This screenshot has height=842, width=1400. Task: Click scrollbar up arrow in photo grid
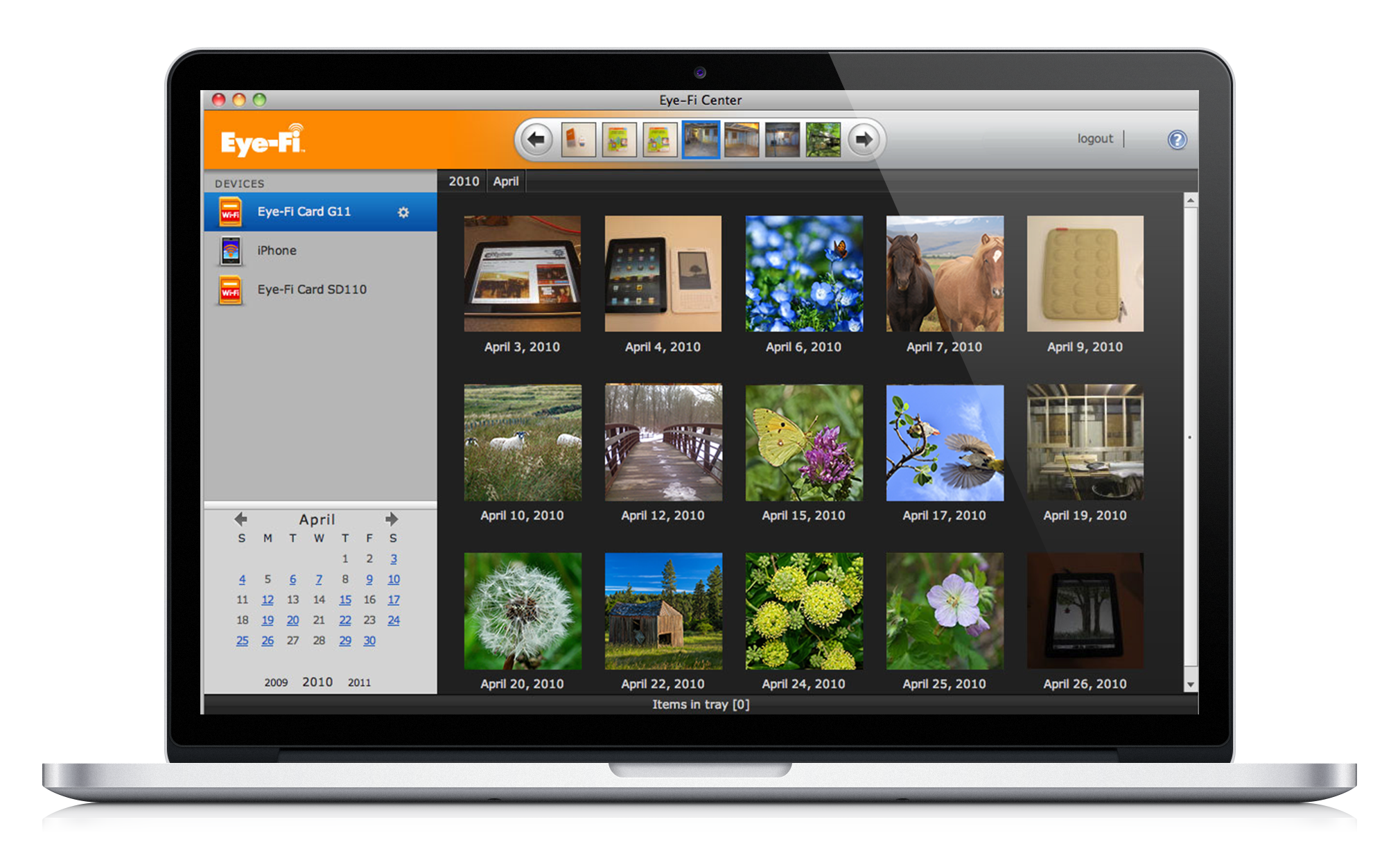[1190, 200]
